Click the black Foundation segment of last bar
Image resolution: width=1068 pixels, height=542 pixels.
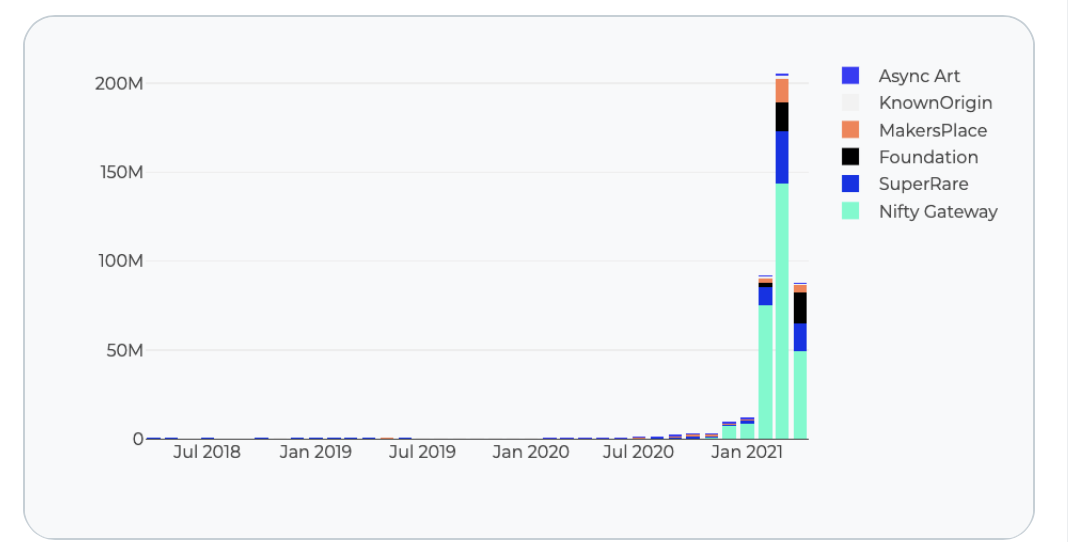800,308
